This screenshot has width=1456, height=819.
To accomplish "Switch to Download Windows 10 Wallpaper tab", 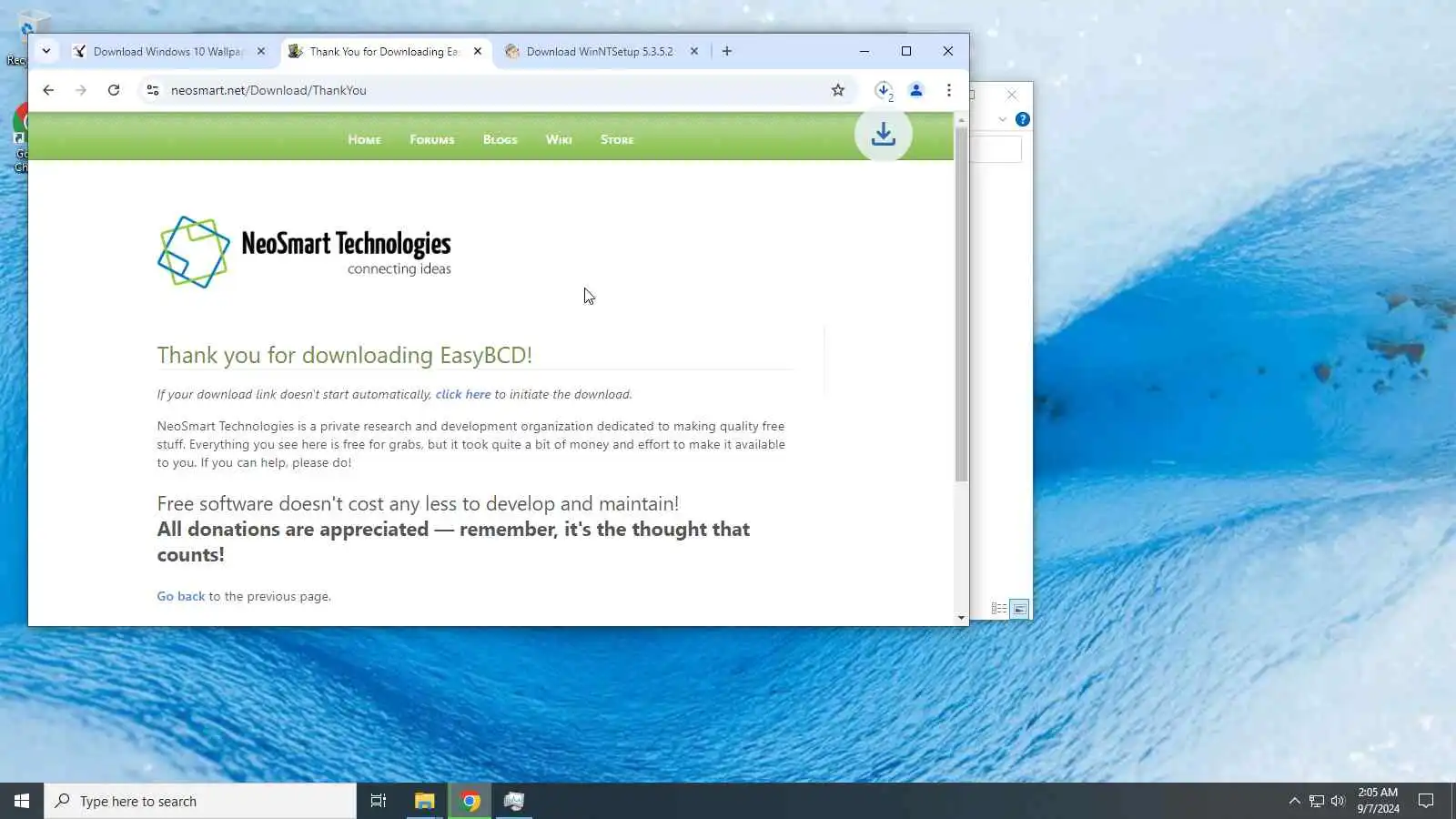I will tap(168, 51).
